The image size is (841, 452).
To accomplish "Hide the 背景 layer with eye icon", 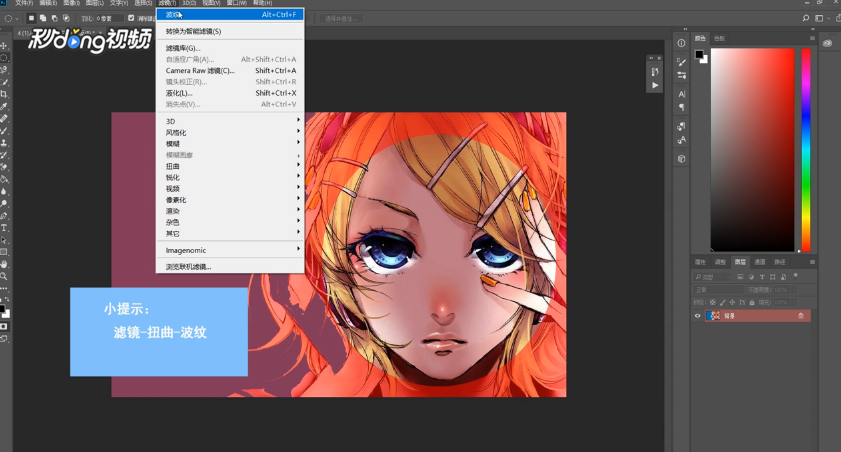I will (698, 316).
